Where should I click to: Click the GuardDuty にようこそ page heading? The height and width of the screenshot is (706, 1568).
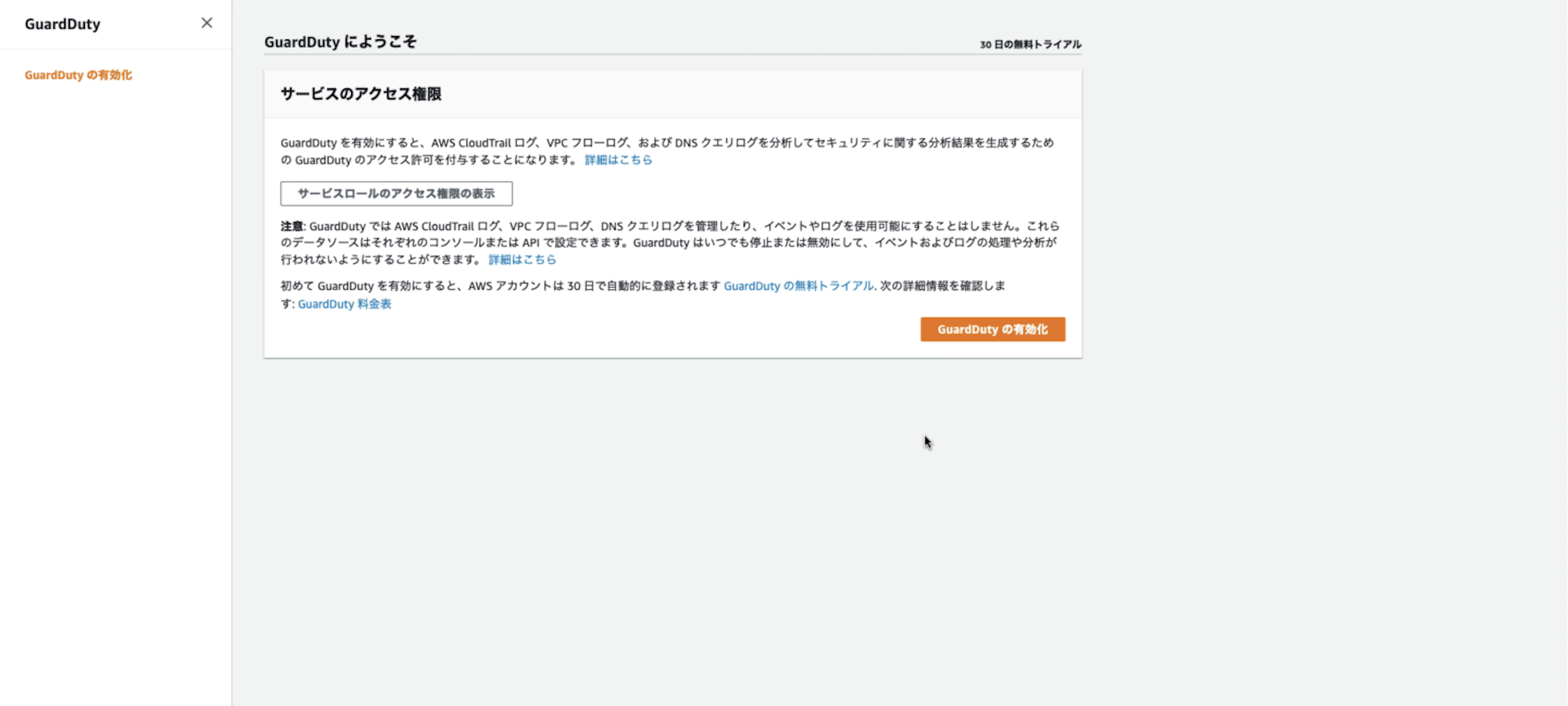(340, 42)
